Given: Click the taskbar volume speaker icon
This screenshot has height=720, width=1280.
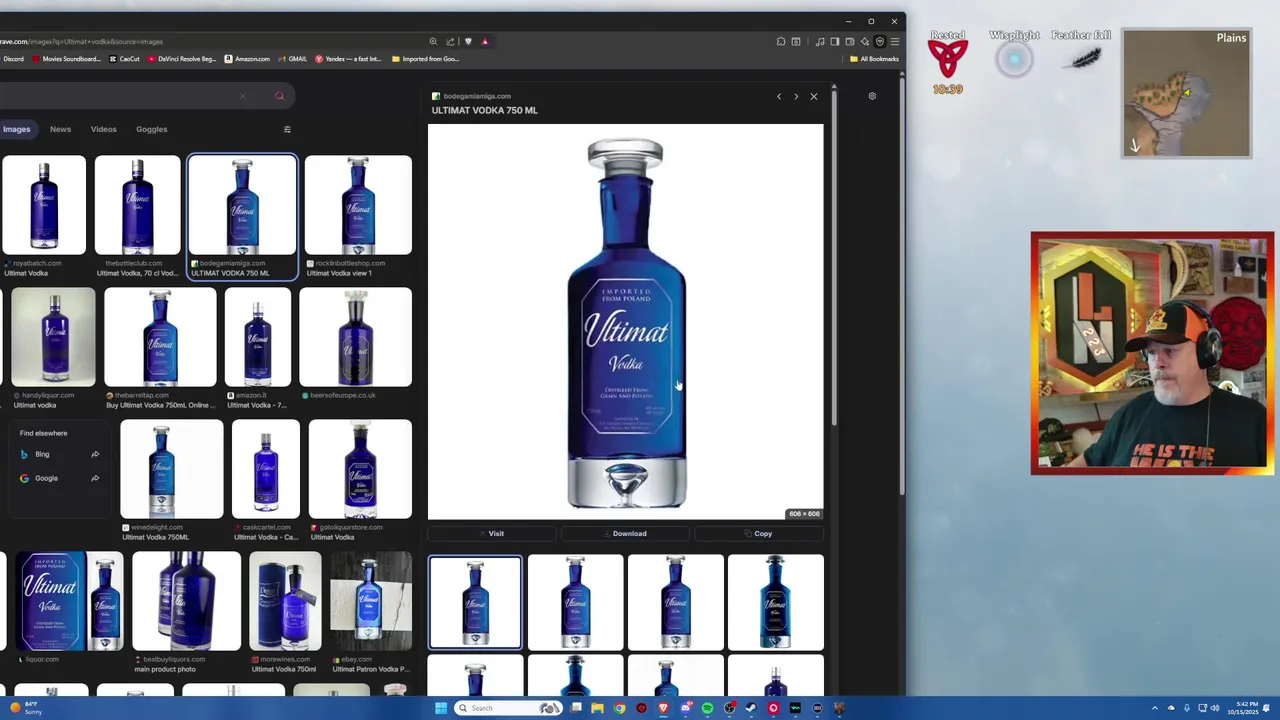Looking at the screenshot, I should coord(1215,708).
